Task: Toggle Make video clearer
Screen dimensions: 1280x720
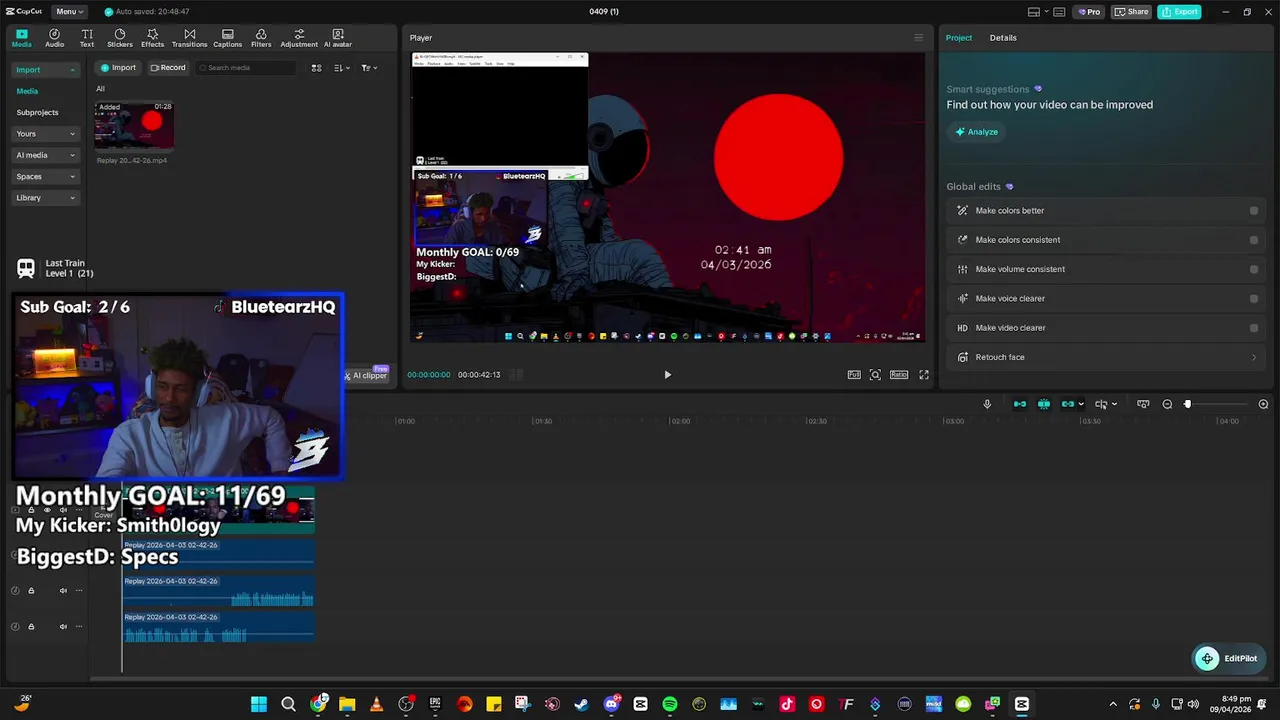Action: (x=1253, y=328)
